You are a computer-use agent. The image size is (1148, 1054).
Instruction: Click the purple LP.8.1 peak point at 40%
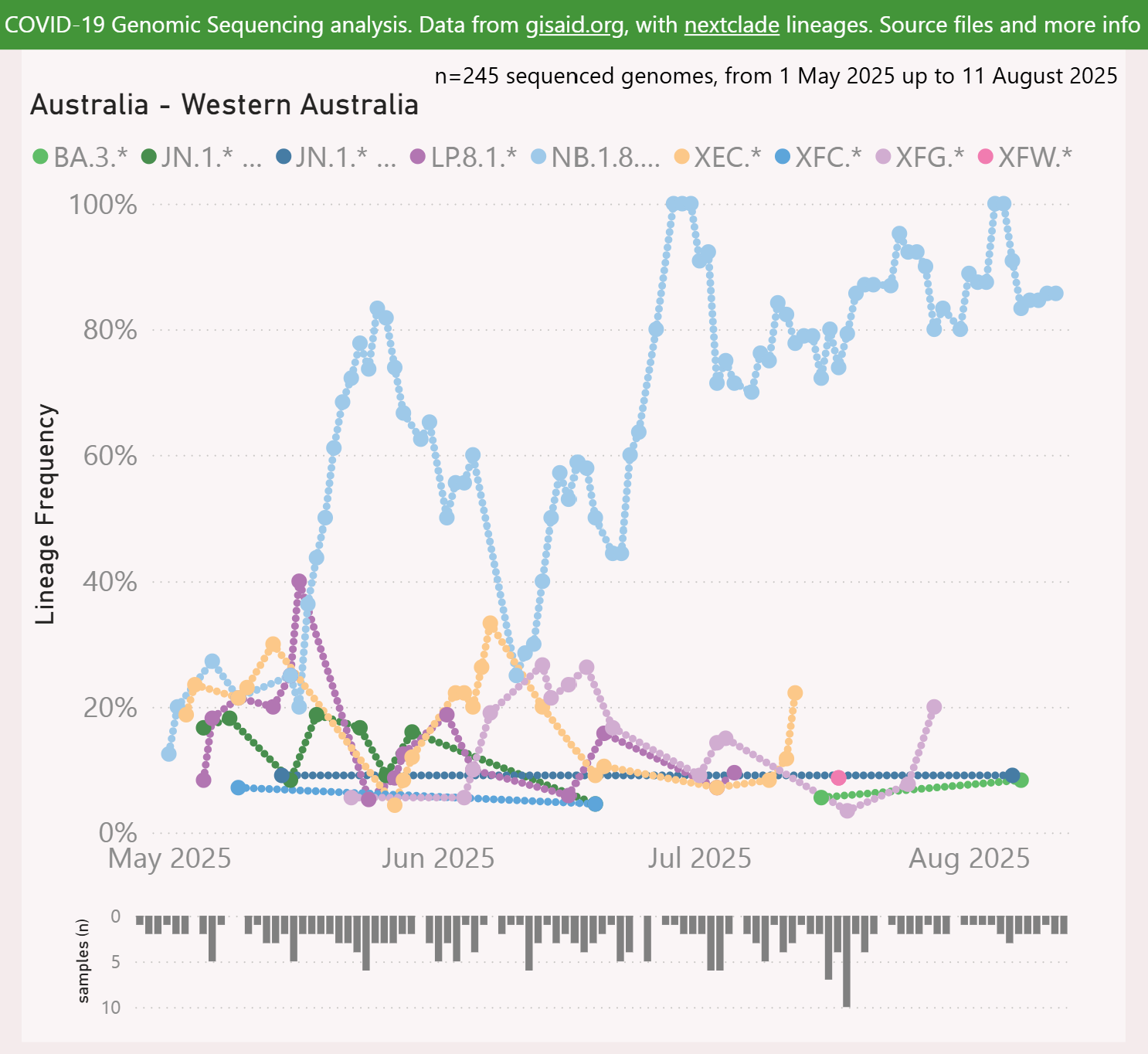pos(299,582)
